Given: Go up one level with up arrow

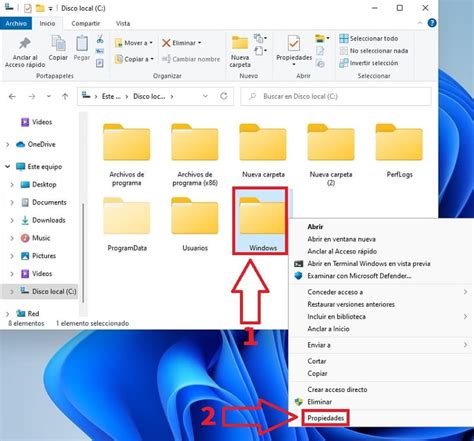Looking at the screenshot, I should (65, 97).
